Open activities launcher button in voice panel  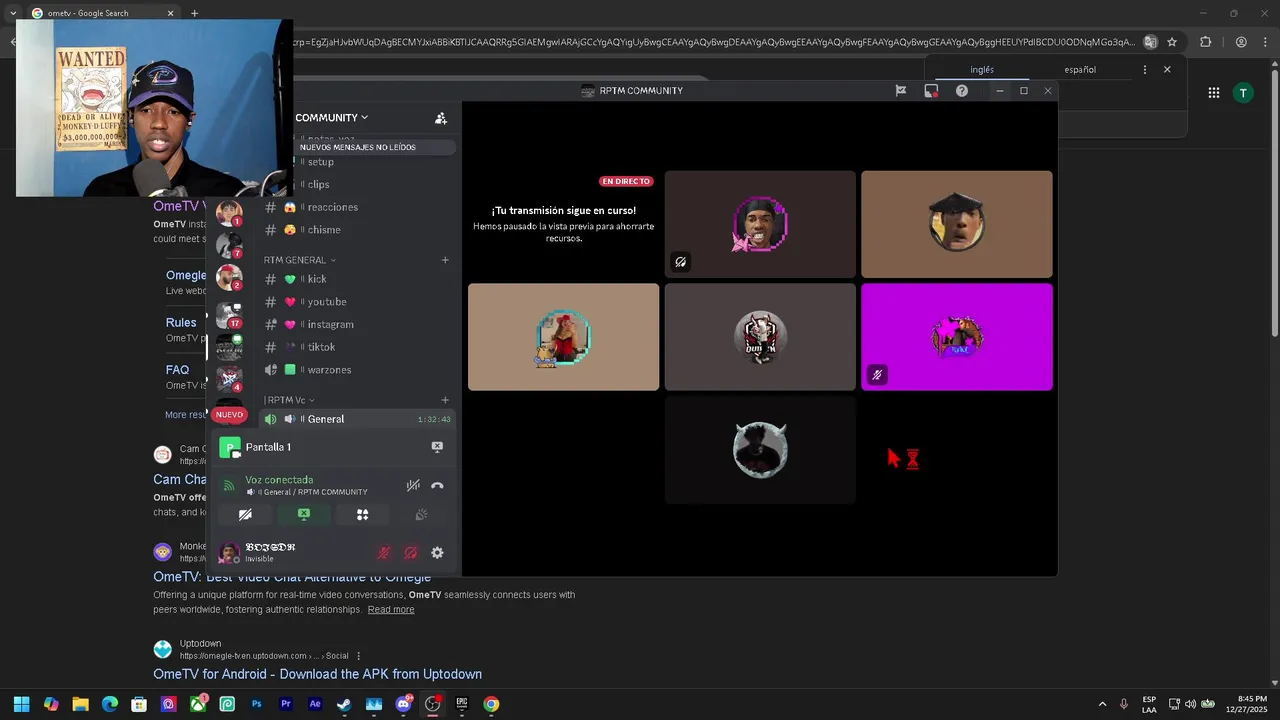362,514
